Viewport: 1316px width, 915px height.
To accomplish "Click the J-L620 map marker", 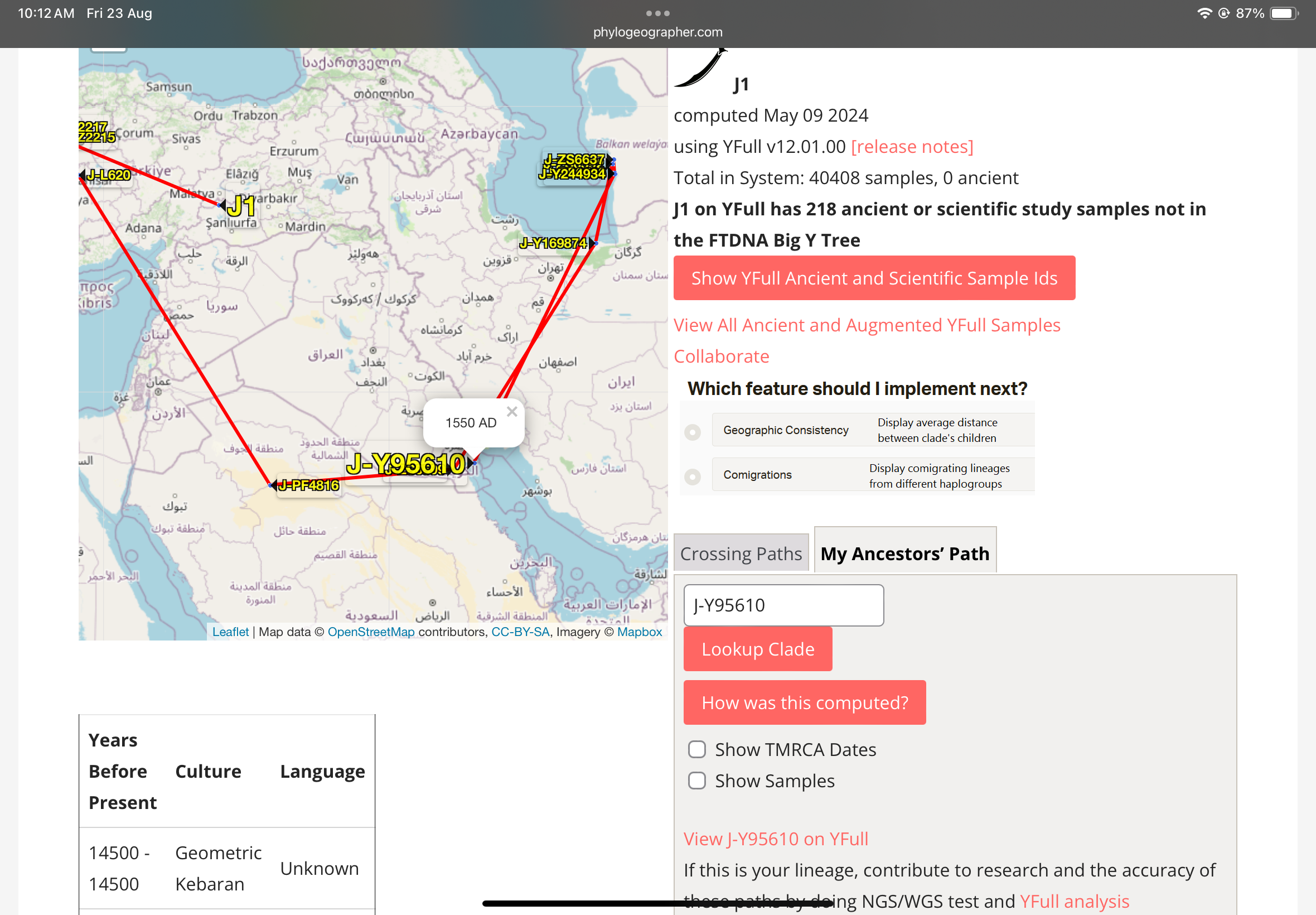I will [108, 175].
